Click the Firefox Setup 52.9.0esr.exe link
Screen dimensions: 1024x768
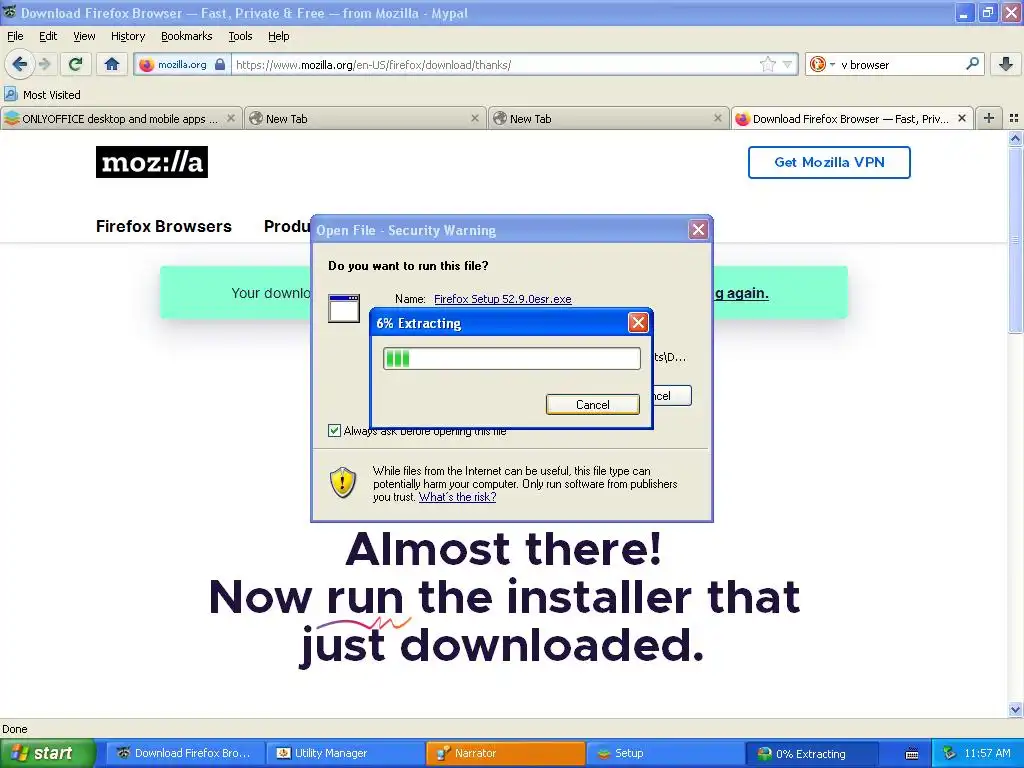click(502, 298)
